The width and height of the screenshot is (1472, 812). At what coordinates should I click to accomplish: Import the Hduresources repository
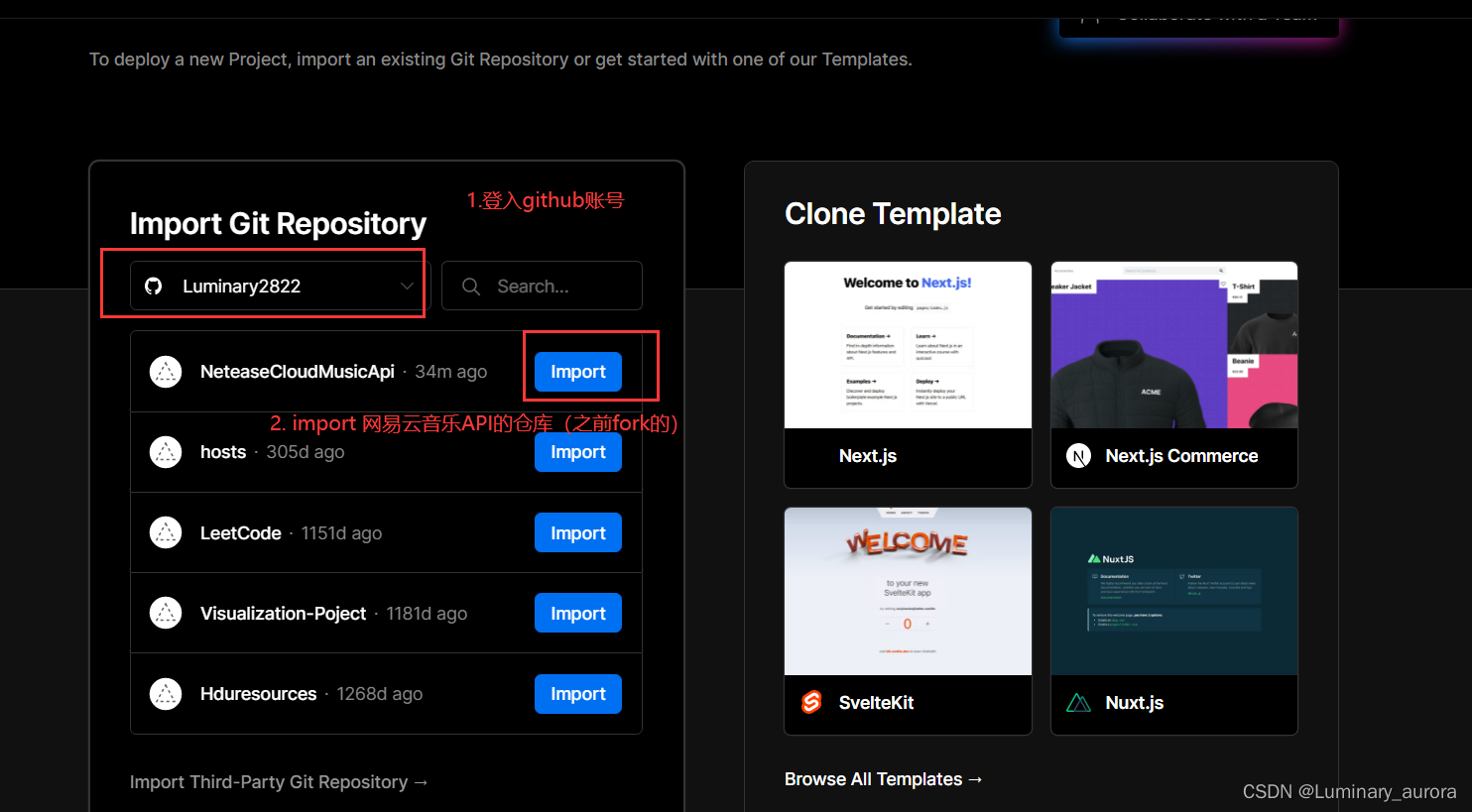[578, 694]
